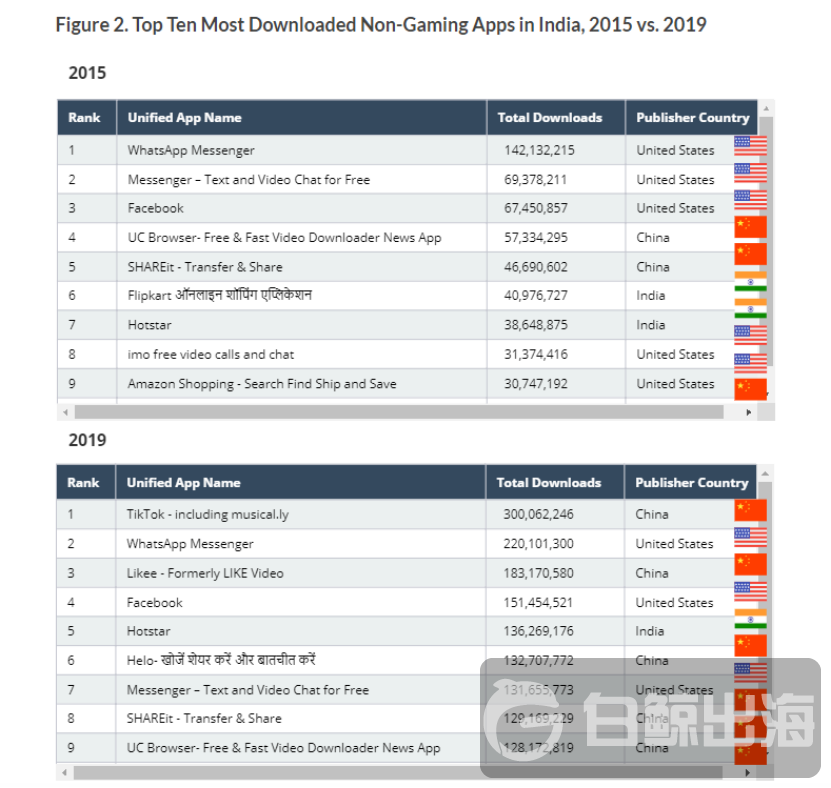This screenshot has height=788, width=831.
Task: Select 'SHAREit - Transfer & Share' in the 2015 table
Action: [205, 267]
